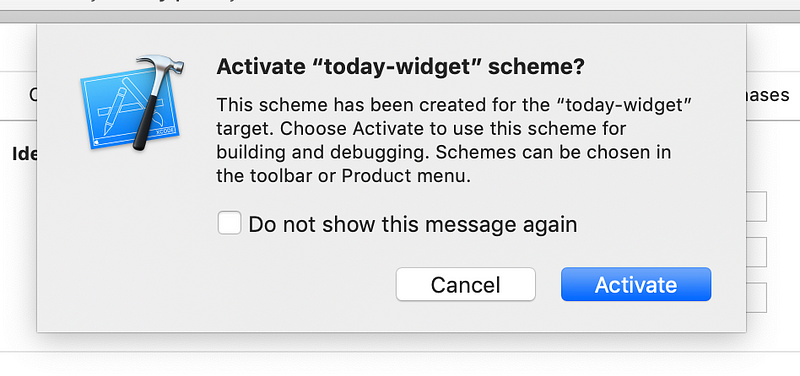Click the Xcode hammer app icon
This screenshot has height=376, width=800.
pyautogui.click(x=132, y=103)
